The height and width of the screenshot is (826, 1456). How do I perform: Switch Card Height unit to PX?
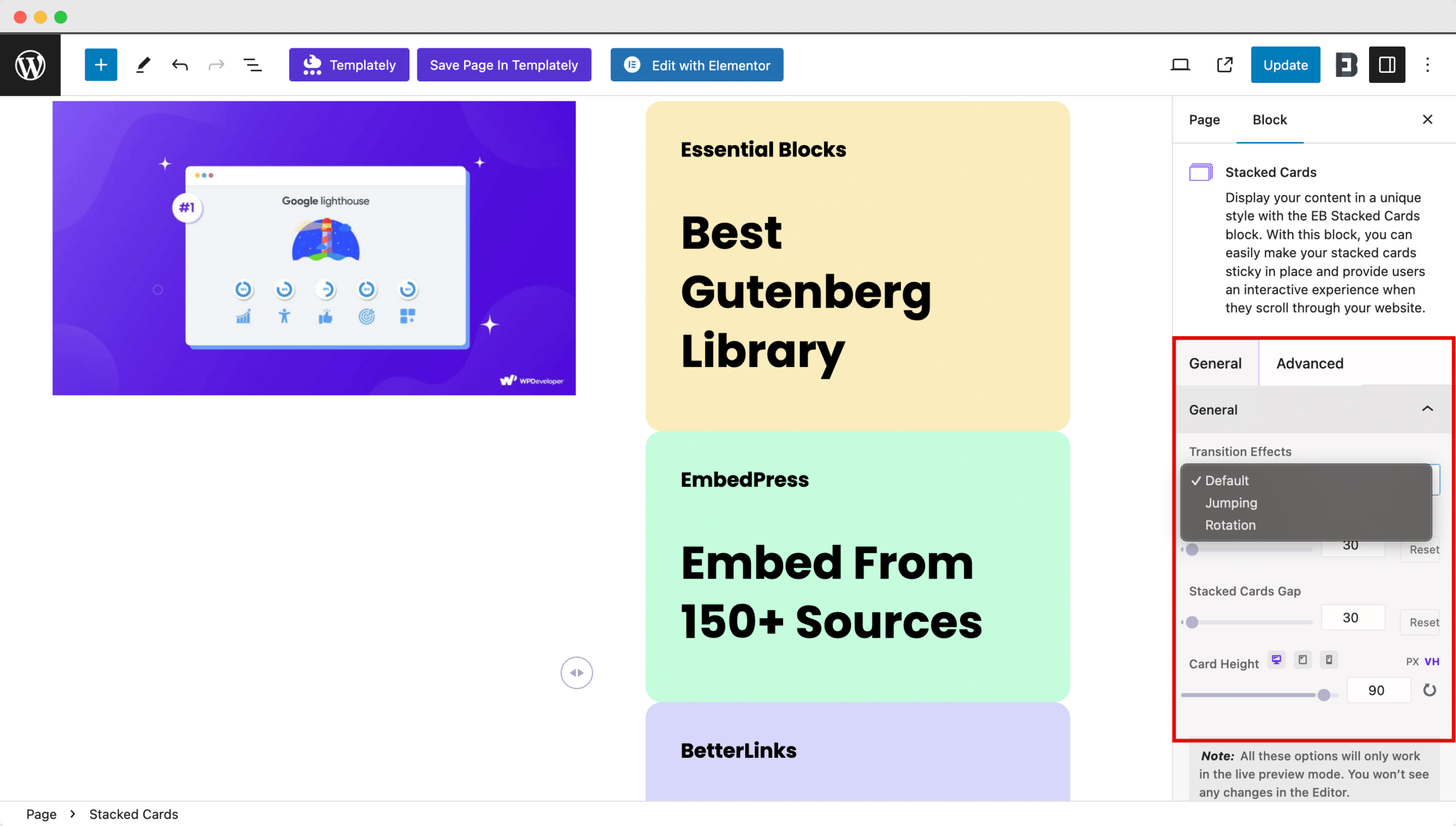tap(1412, 662)
